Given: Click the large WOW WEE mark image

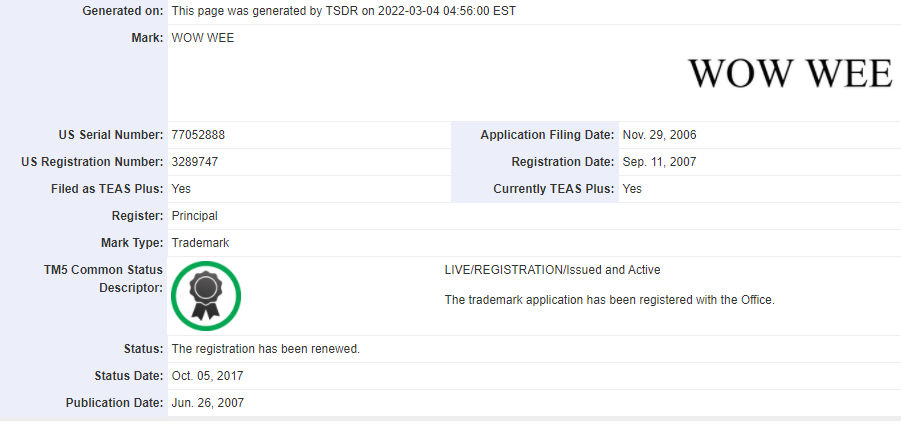Looking at the screenshot, I should pos(790,74).
